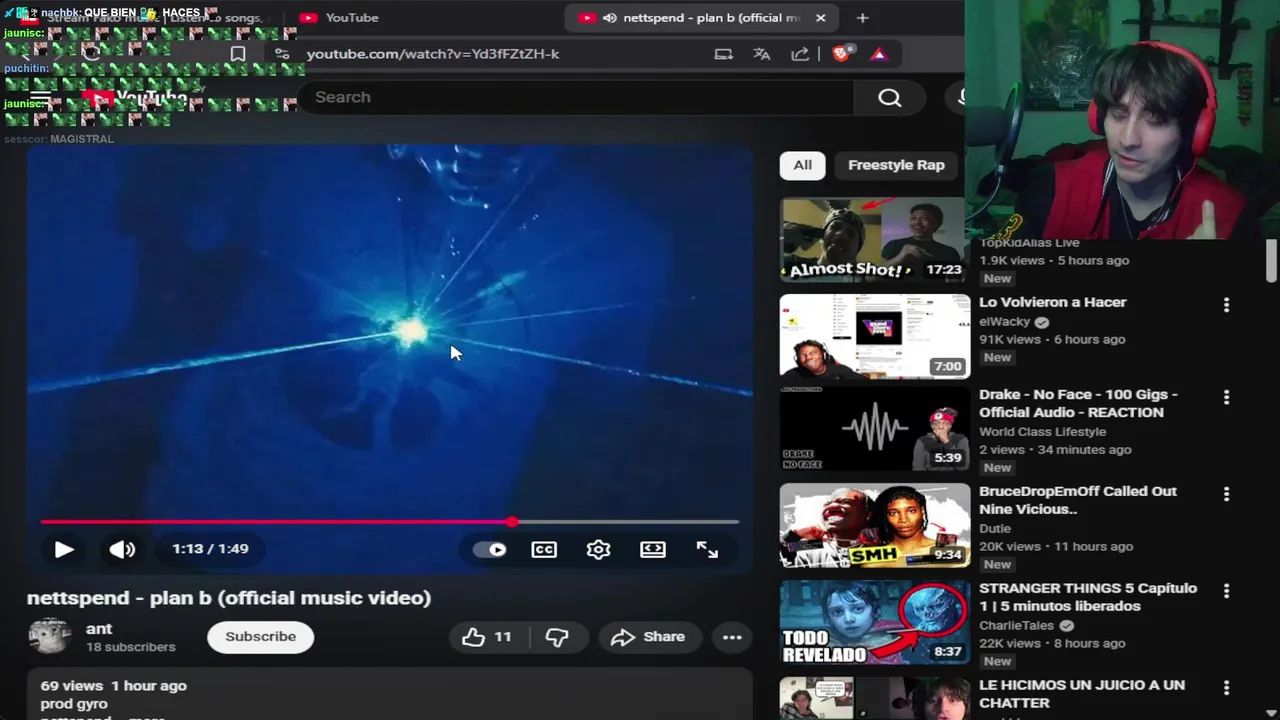Open BruceDropEmOff Called Out video title
This screenshot has height=720, width=1280.
point(1078,500)
